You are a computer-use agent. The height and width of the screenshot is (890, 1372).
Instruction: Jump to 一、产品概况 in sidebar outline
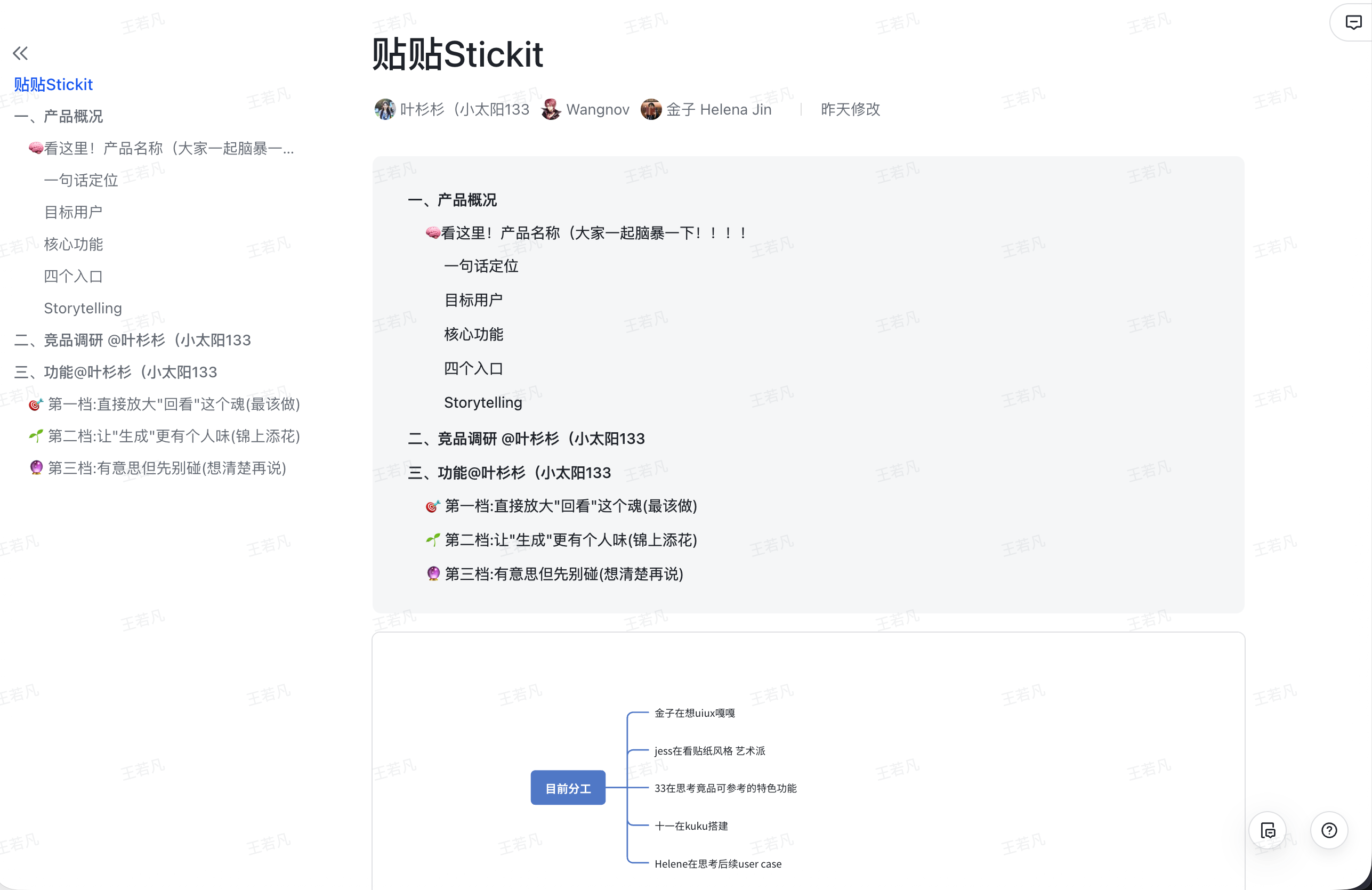(59, 116)
